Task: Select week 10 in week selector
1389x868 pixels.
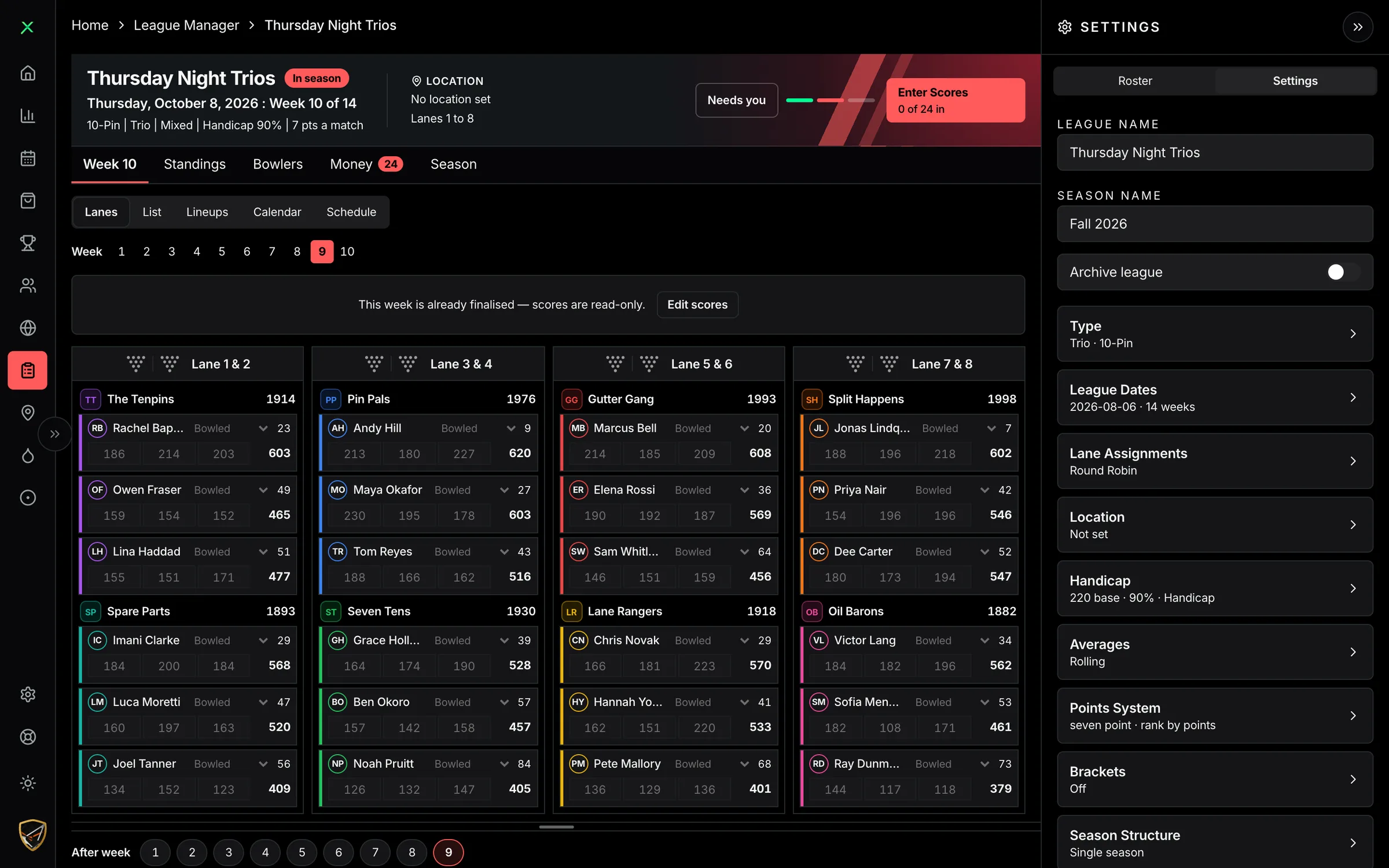Action: [x=347, y=252]
